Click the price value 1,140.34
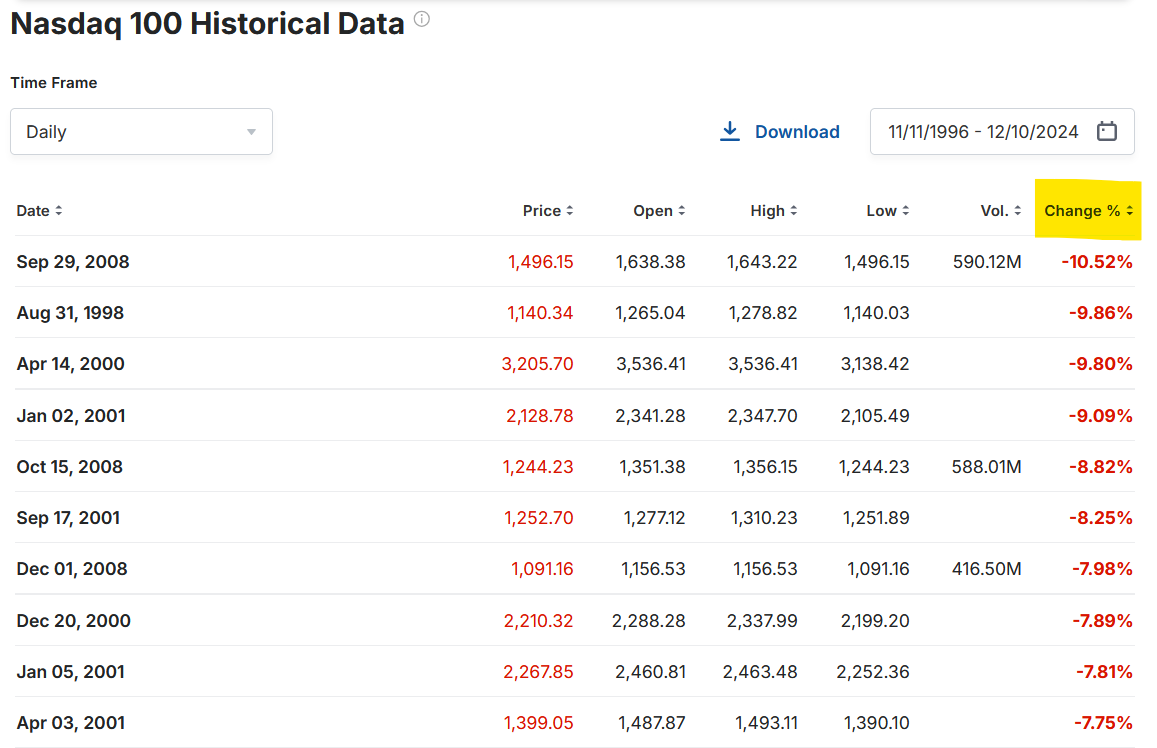Viewport: 1157px width, 748px height. pos(540,313)
